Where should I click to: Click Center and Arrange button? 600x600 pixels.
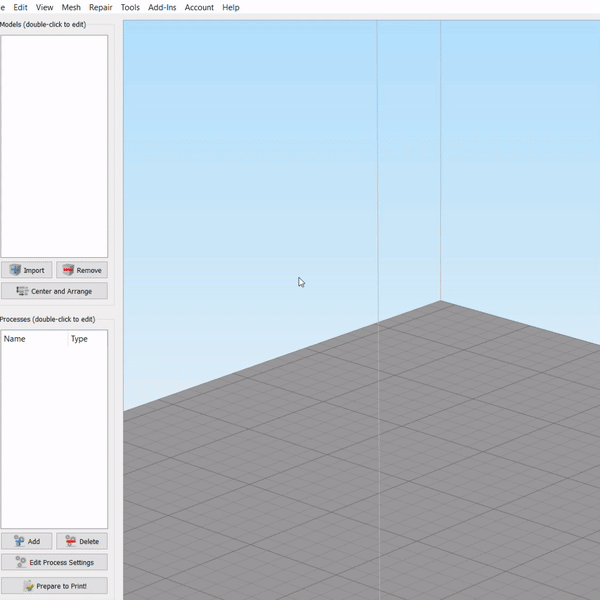[x=54, y=291]
